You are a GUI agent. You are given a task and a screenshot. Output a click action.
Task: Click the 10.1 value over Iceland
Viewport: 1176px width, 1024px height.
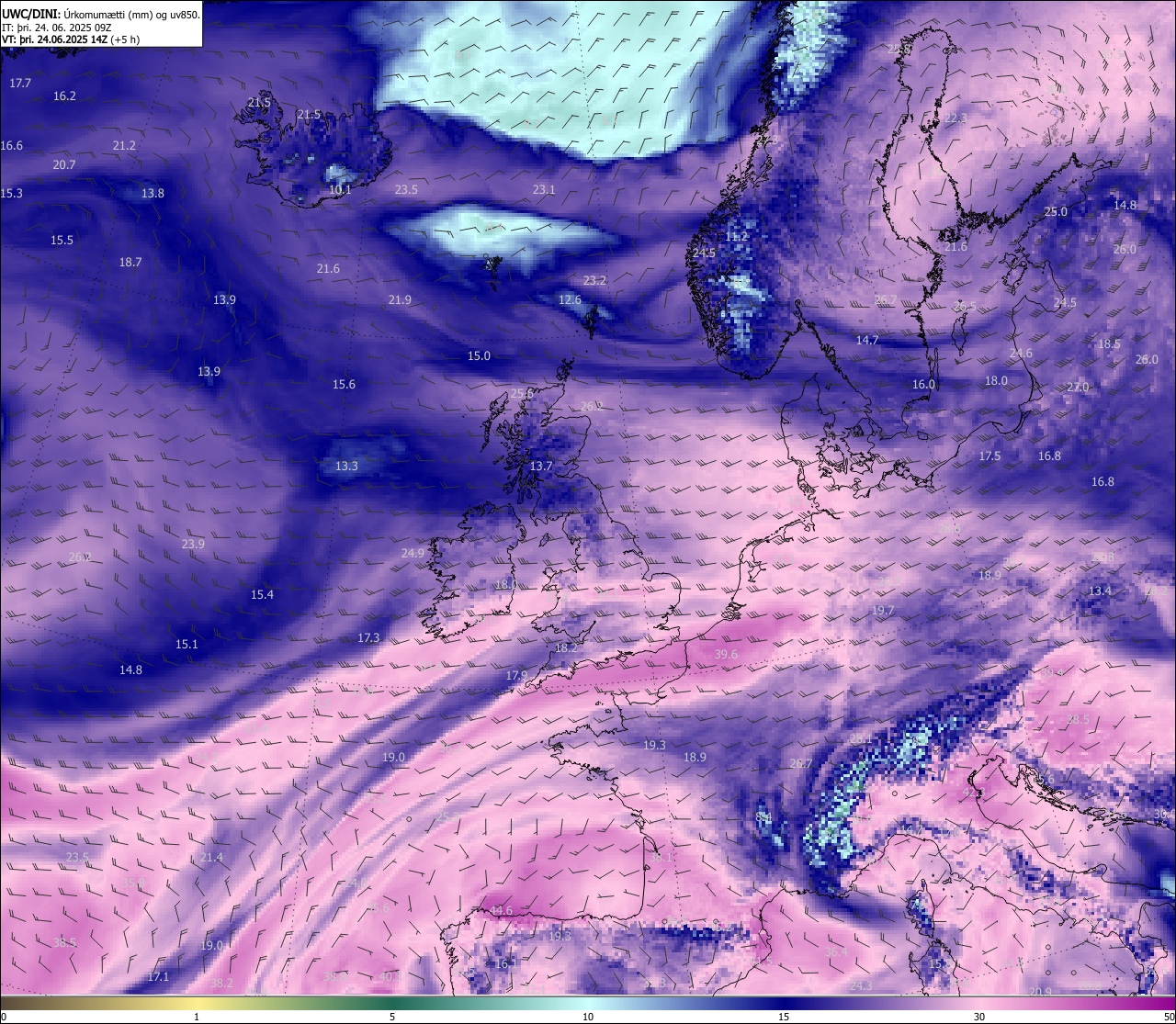tap(340, 190)
